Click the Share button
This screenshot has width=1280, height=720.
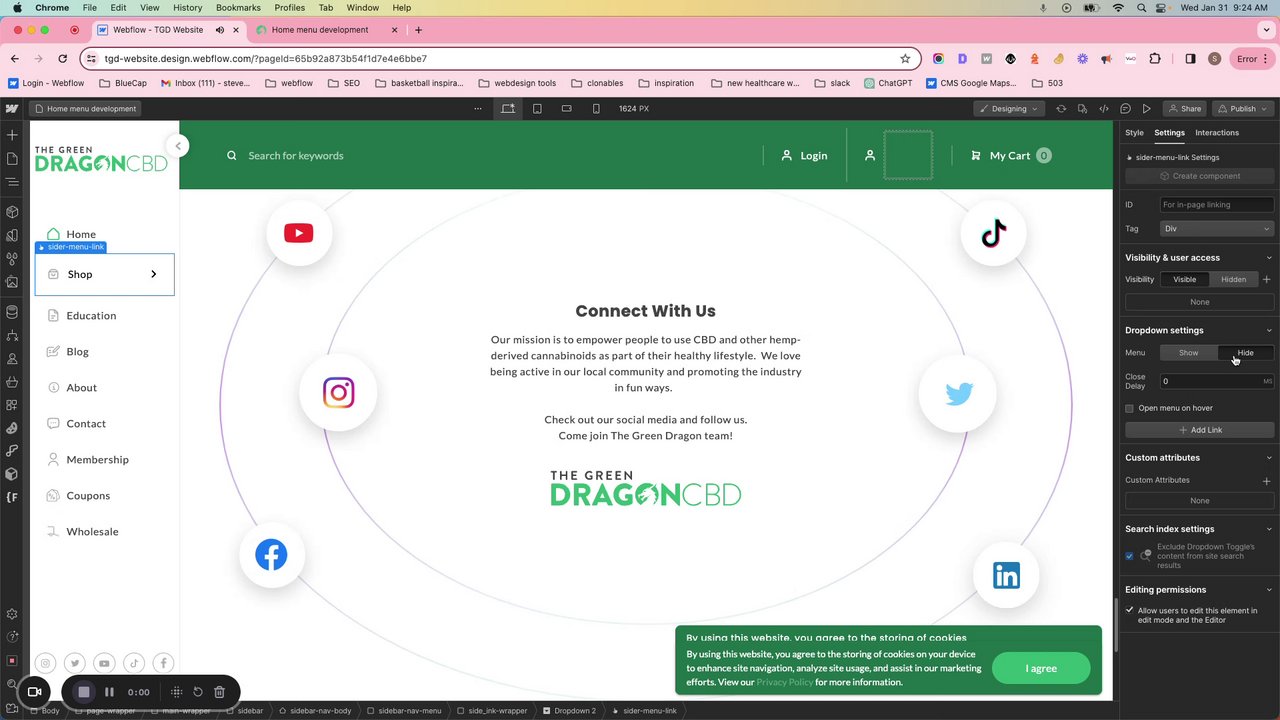point(1184,108)
